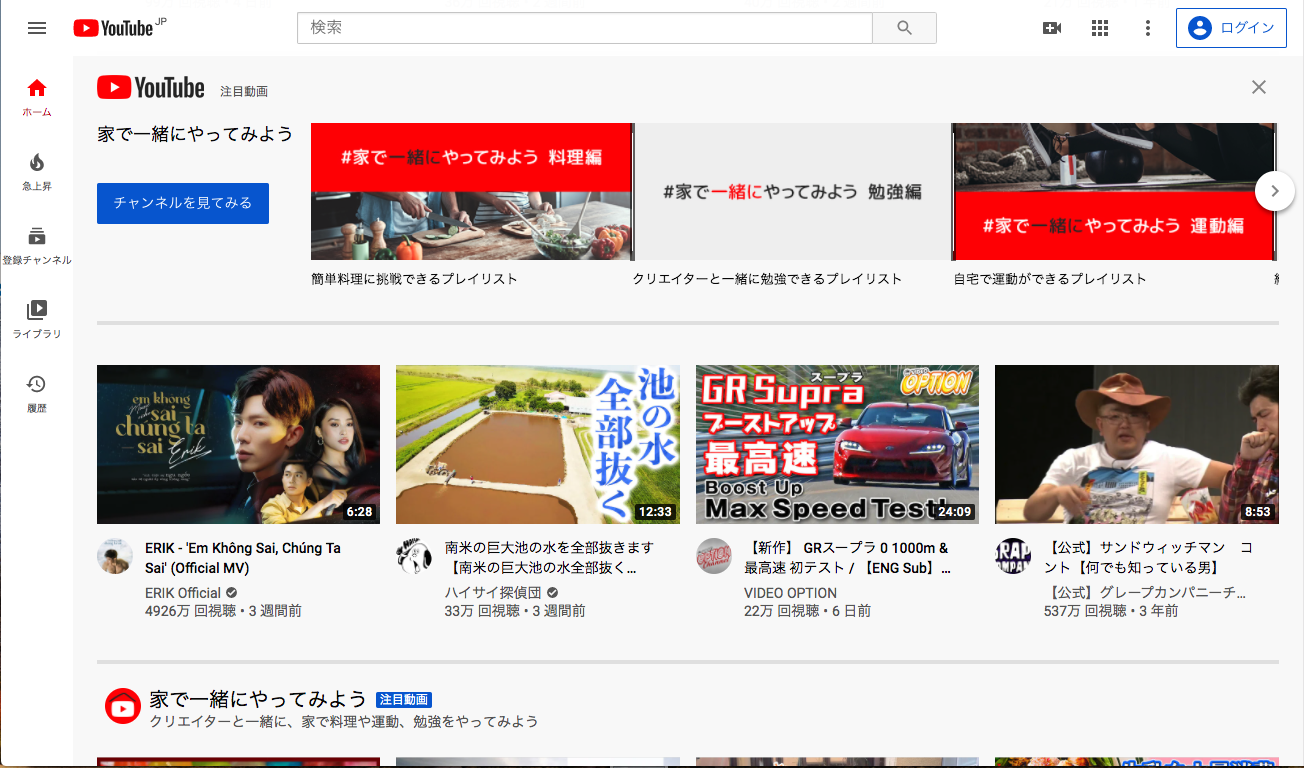Visit the ハイサイ探偵団 channel name link
Screen dimensions: 1304x768
493,593
